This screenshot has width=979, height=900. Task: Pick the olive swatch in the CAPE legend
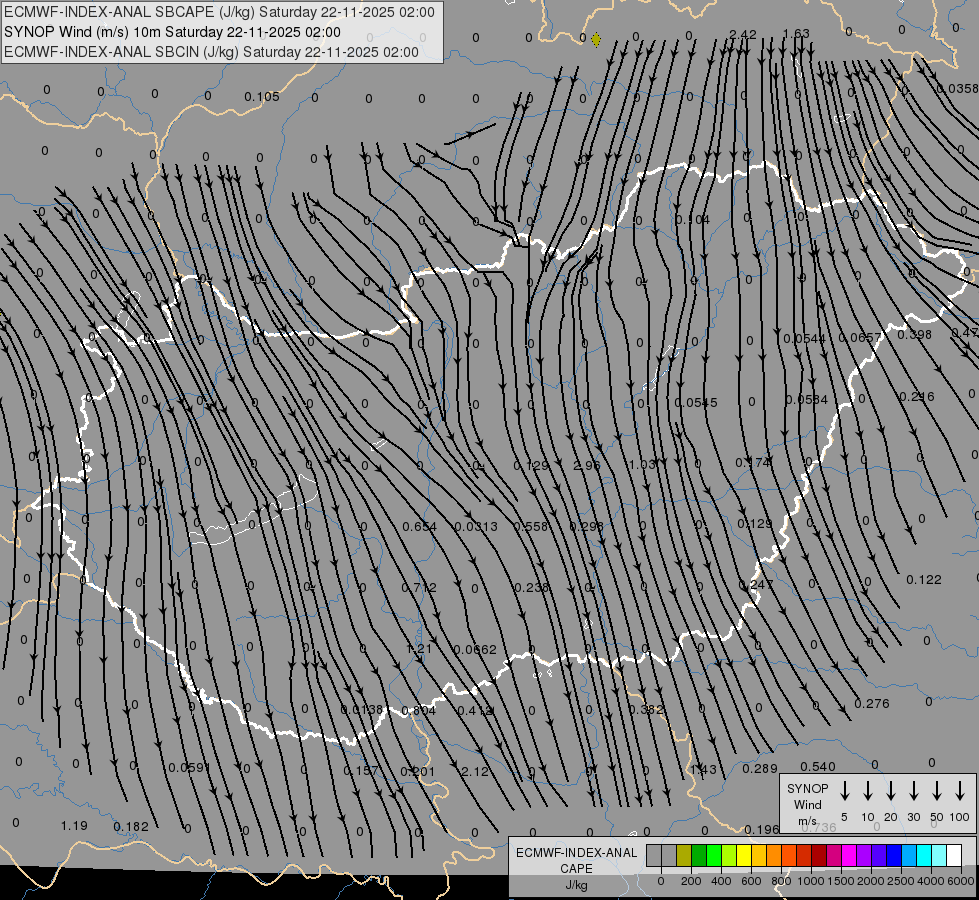coord(684,855)
